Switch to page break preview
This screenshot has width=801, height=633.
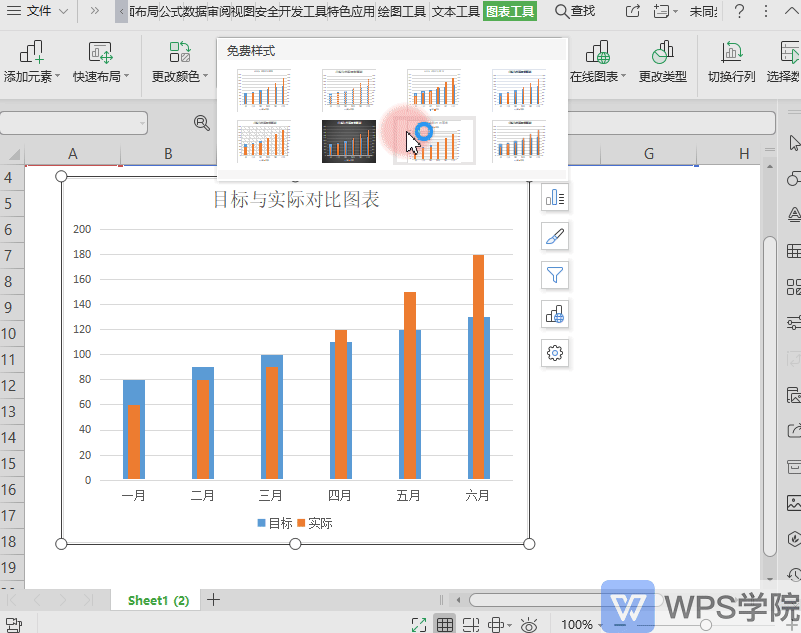coord(470,624)
